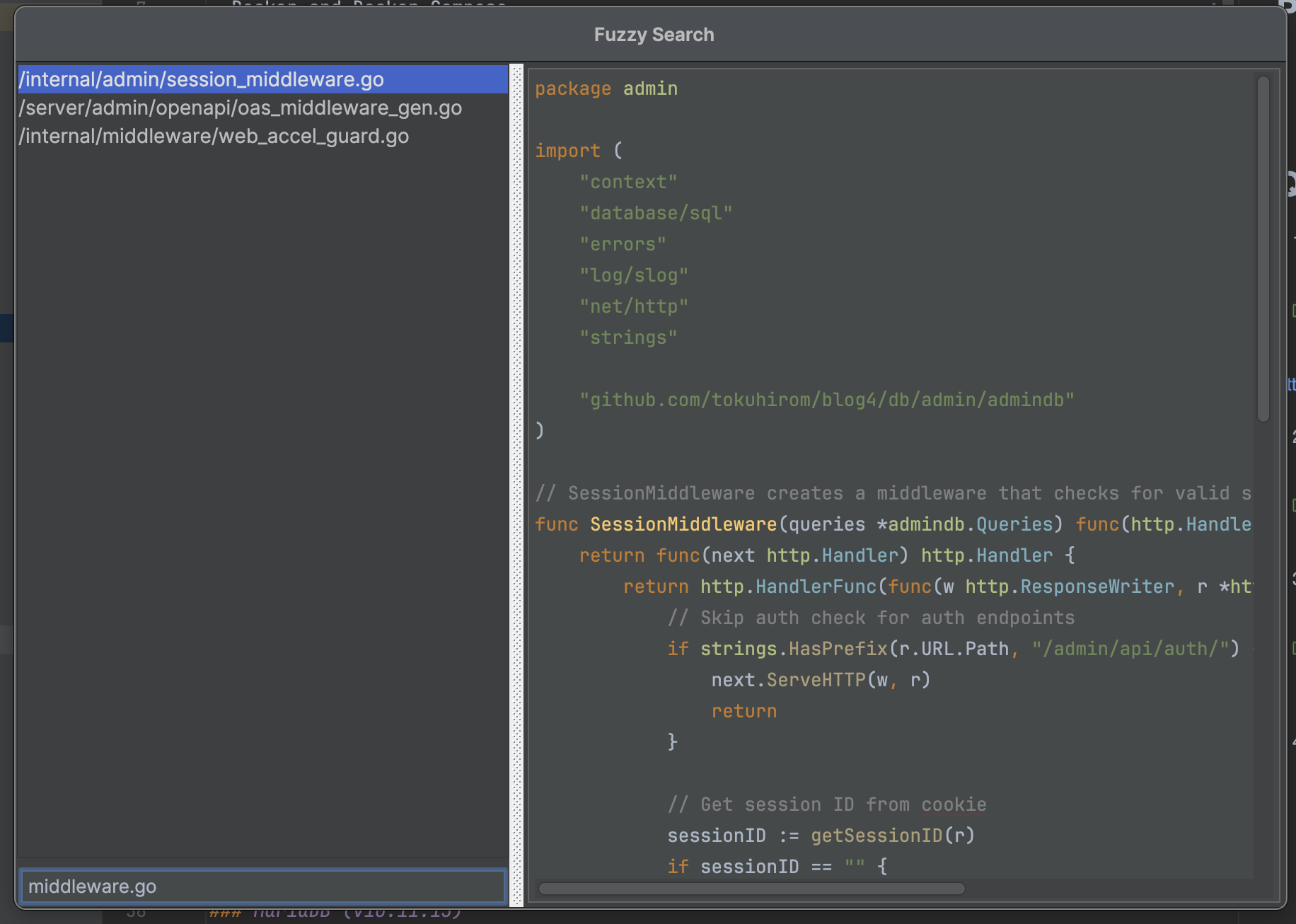Select /internal/admin/session_middleware.go in results list

pos(202,79)
